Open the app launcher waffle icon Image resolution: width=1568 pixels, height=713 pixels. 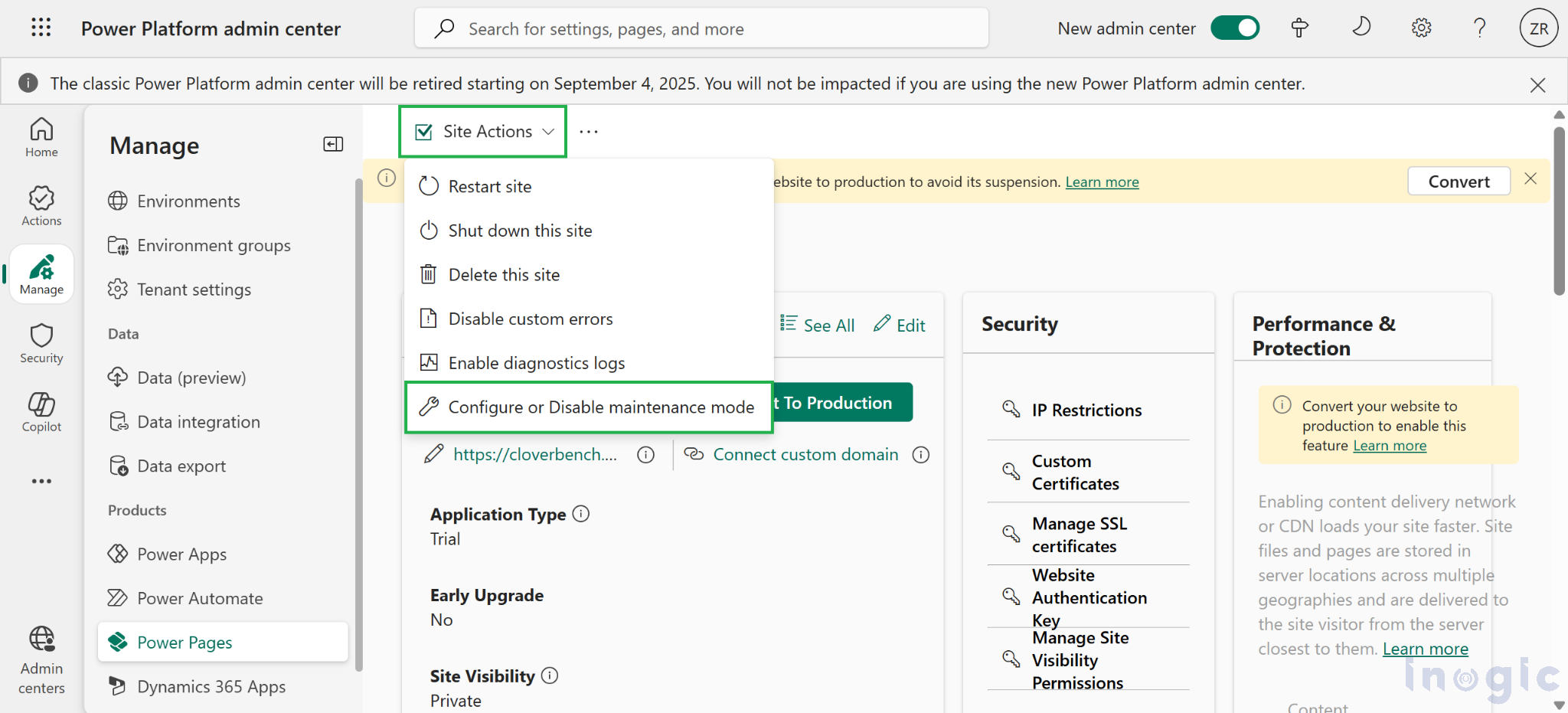tap(41, 28)
